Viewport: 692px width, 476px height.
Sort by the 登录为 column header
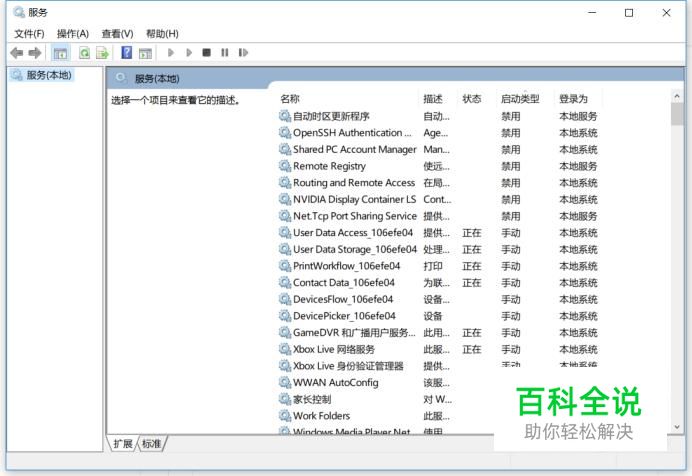pyautogui.click(x=573, y=99)
